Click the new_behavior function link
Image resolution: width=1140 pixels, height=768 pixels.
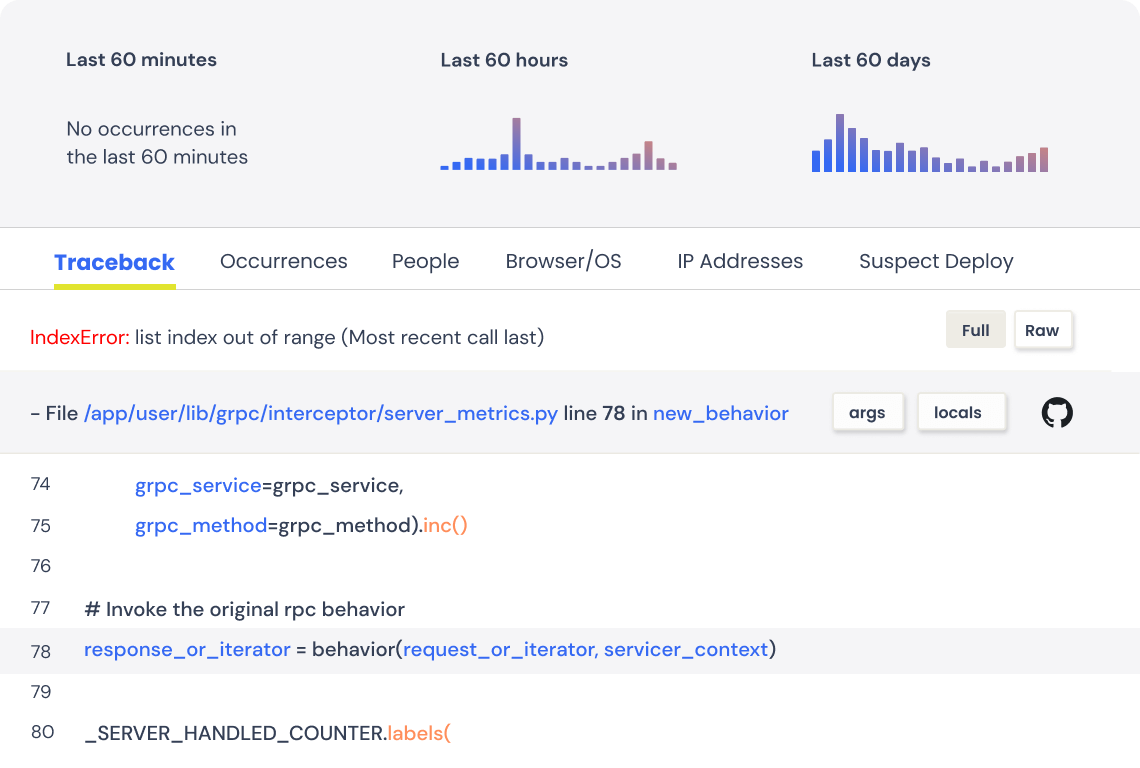720,411
